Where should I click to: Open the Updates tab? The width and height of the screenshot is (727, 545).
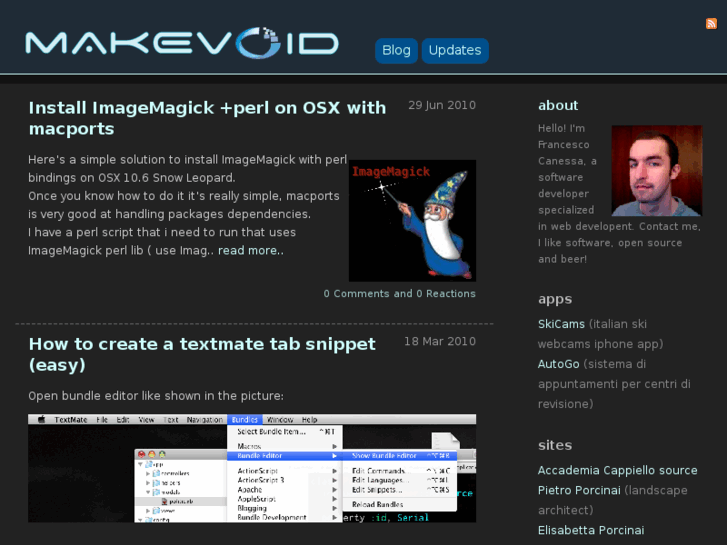point(455,50)
